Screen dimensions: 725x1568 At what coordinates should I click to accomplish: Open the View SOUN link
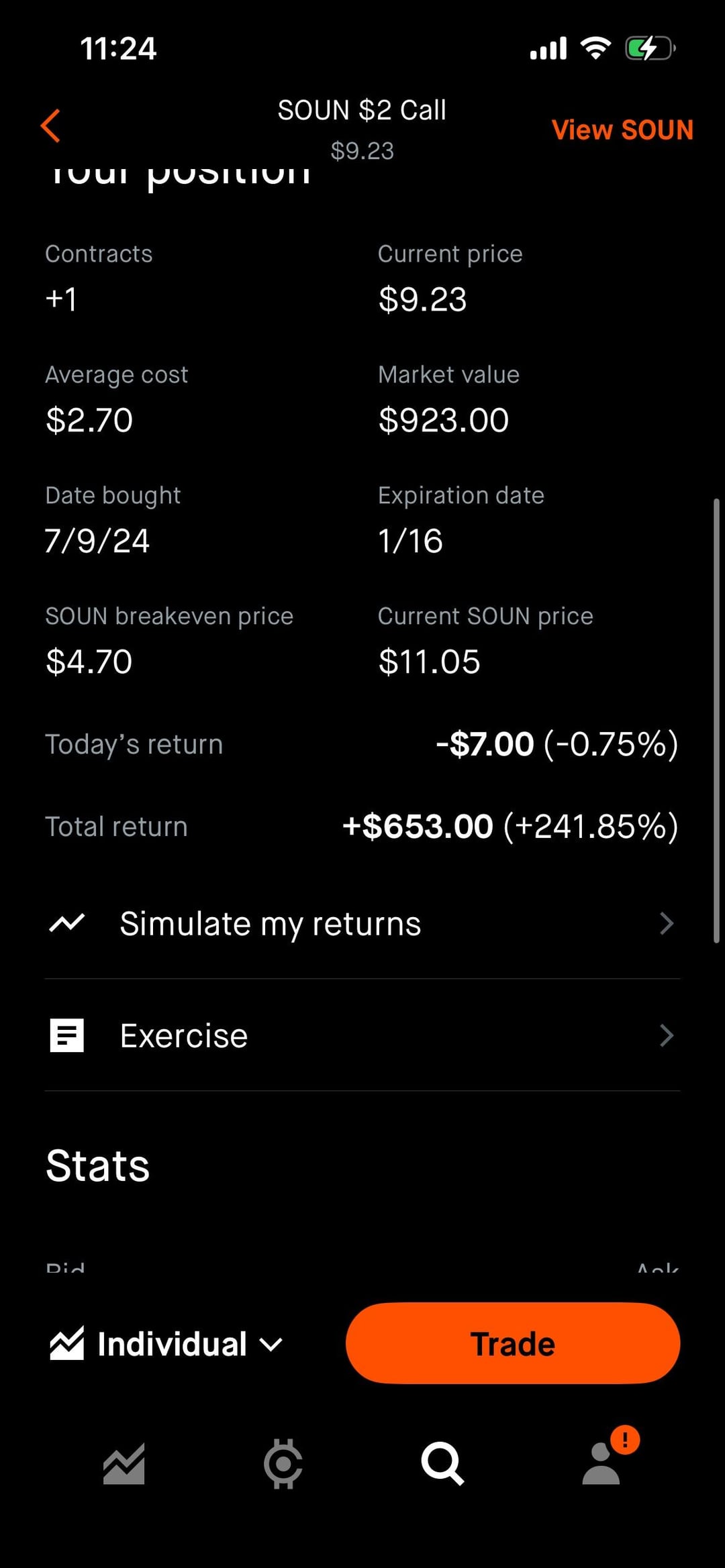click(x=622, y=129)
